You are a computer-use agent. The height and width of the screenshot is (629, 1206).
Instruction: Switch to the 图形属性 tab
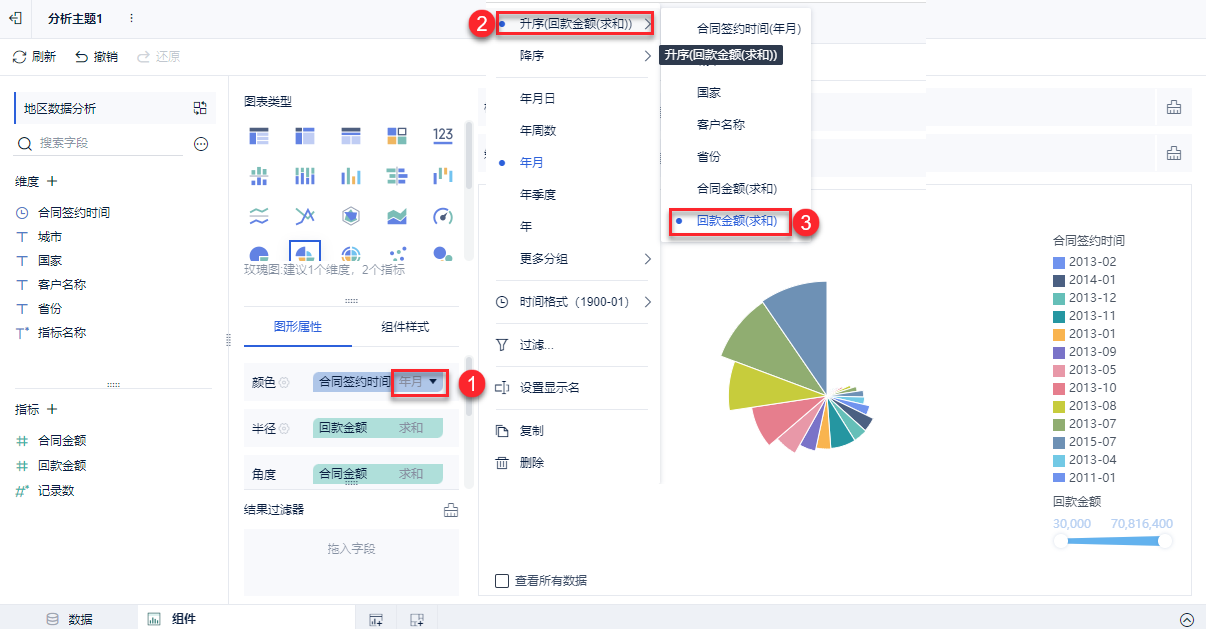click(x=297, y=327)
